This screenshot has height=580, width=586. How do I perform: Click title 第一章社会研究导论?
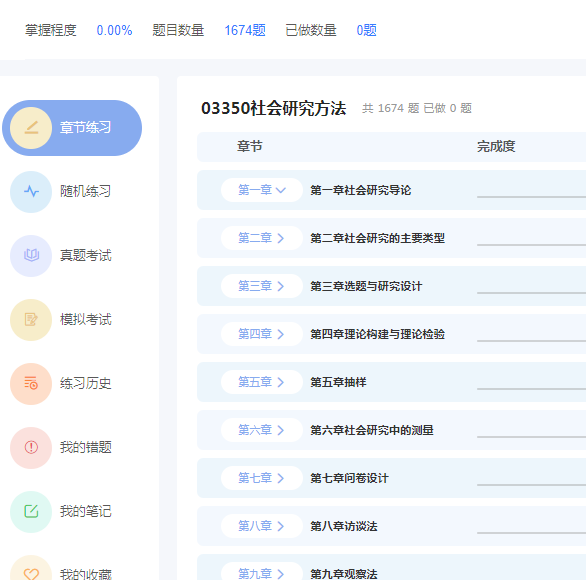[x=361, y=190]
